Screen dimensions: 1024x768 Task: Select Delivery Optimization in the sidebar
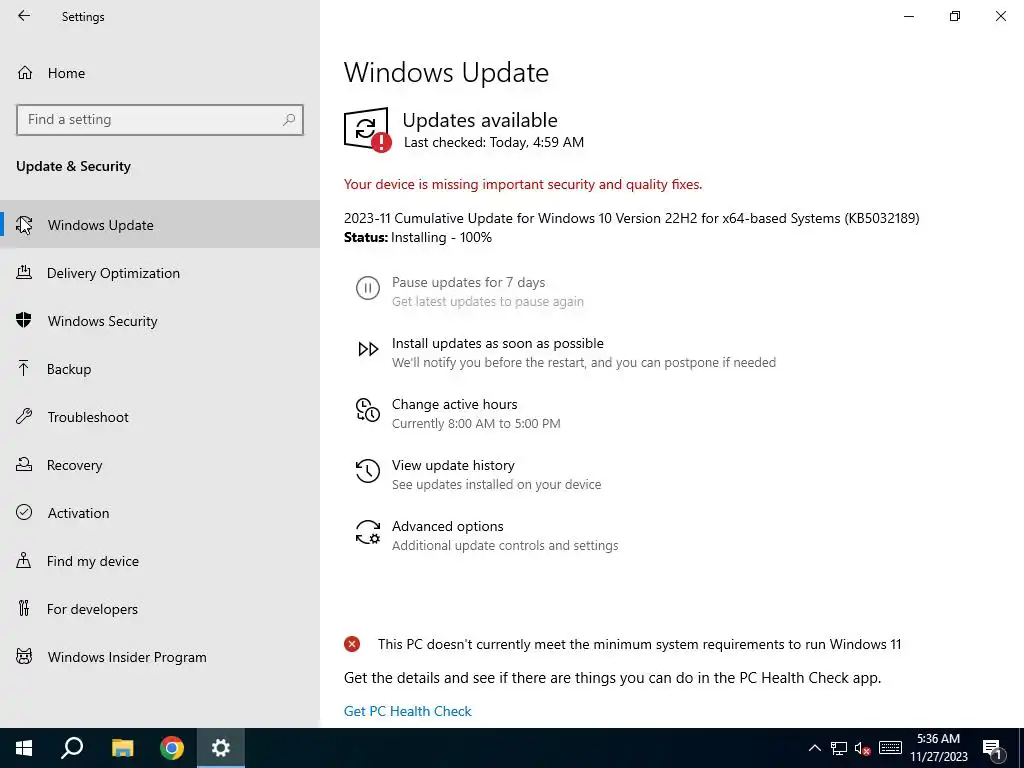point(160,273)
